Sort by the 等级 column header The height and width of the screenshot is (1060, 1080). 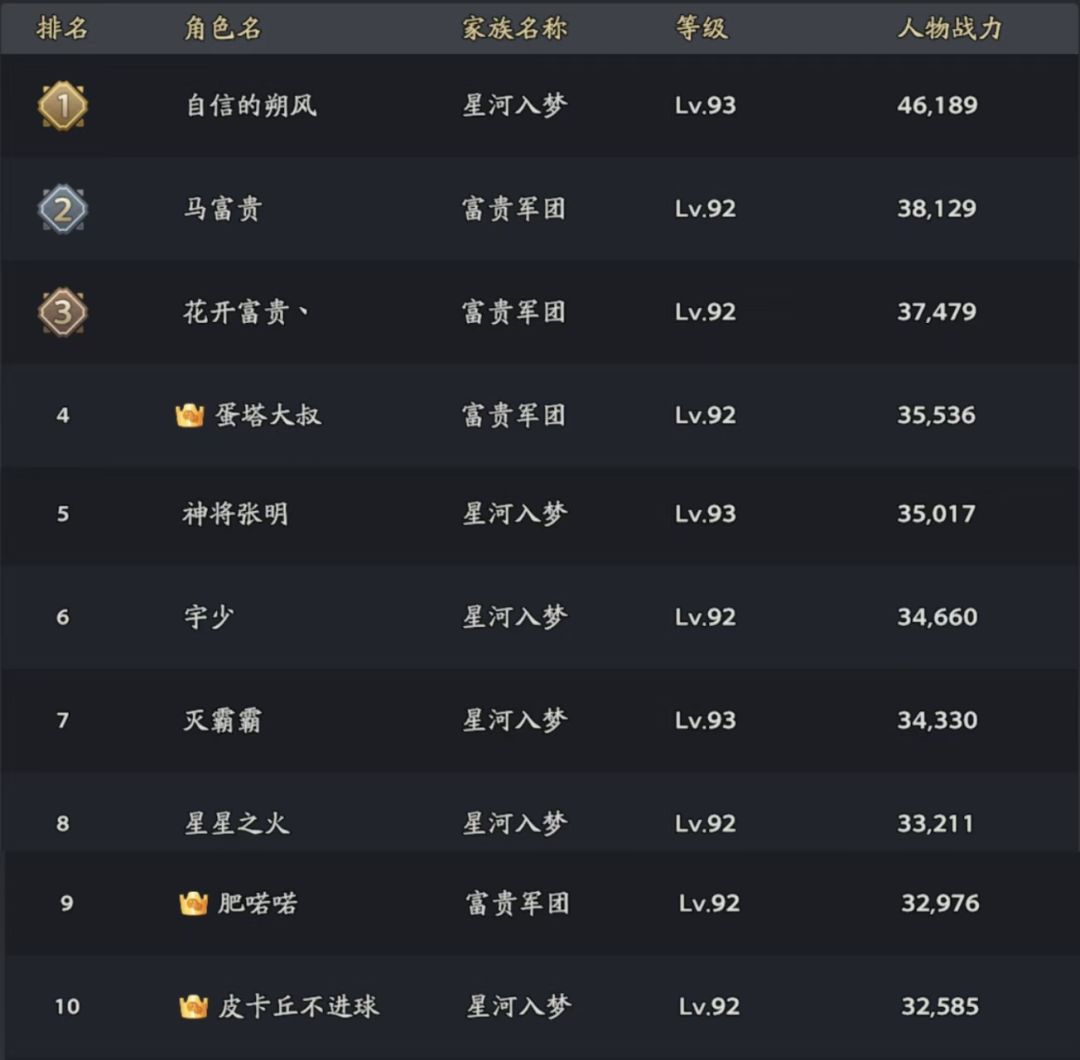tap(701, 29)
